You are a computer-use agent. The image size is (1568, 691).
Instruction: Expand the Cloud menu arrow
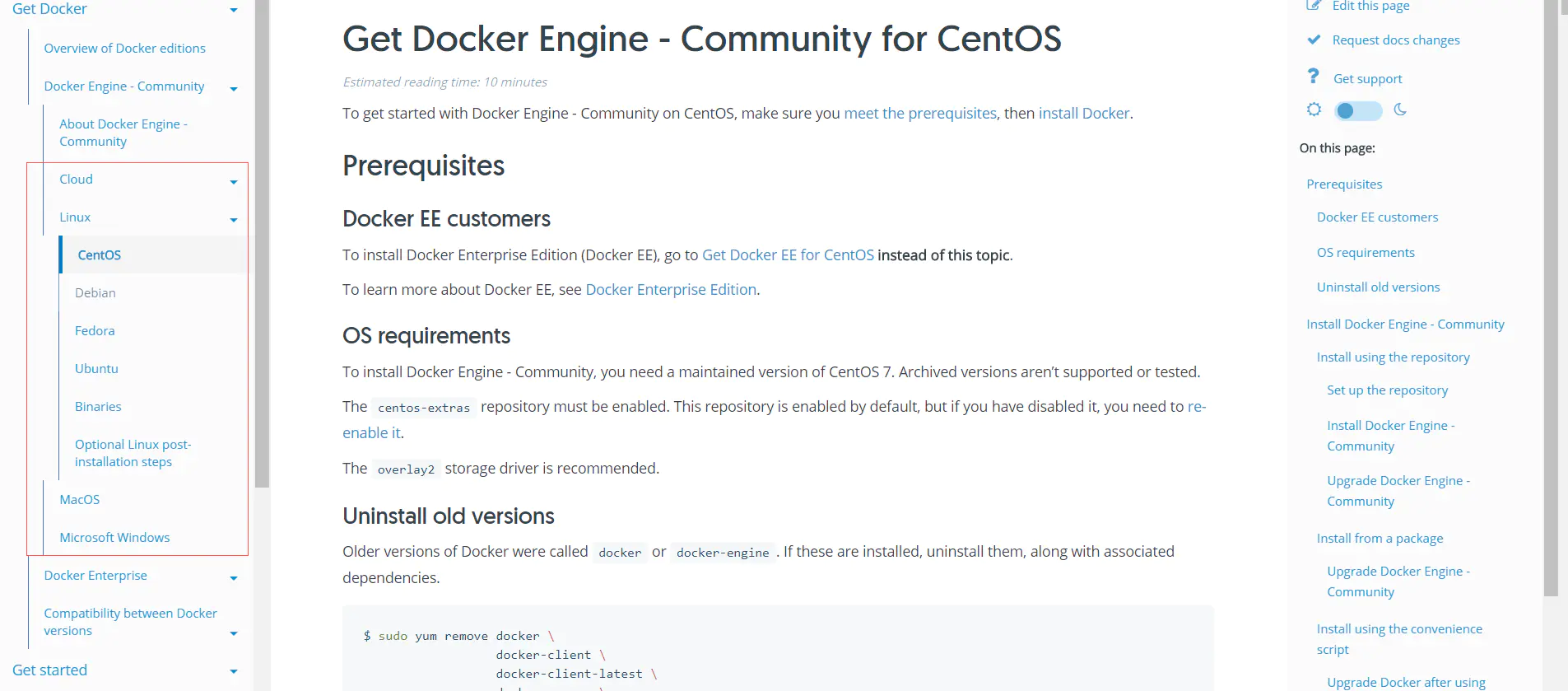coord(234,182)
